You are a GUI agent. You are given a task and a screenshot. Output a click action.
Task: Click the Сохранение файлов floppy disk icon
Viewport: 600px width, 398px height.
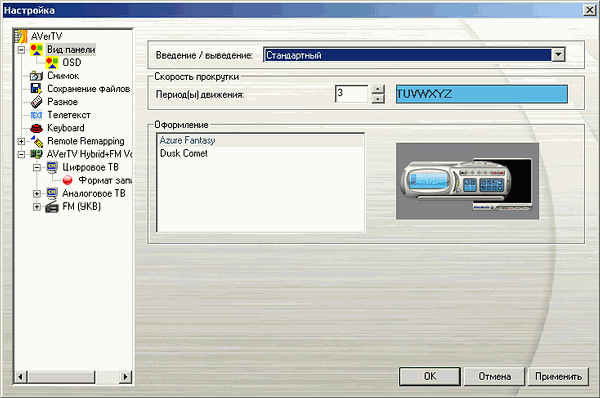36,89
